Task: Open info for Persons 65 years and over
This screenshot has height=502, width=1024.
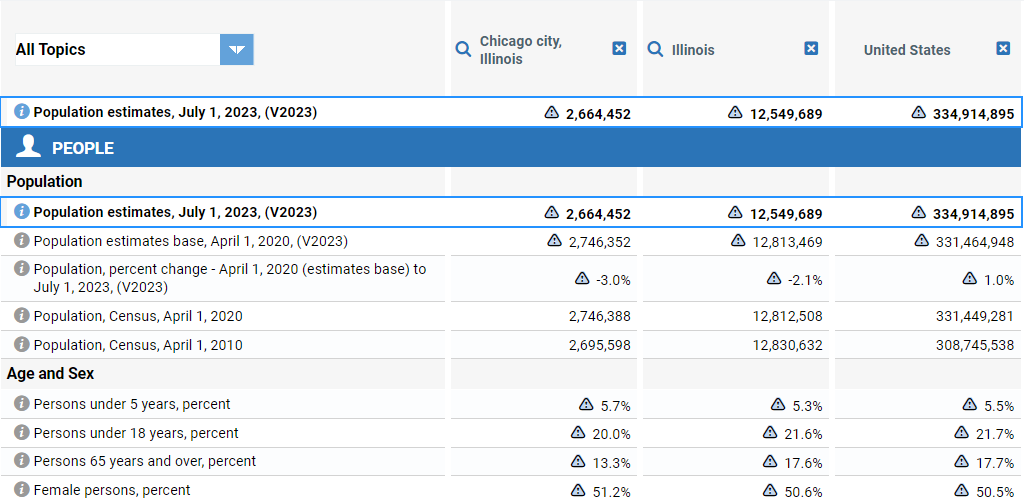Action: (21, 461)
